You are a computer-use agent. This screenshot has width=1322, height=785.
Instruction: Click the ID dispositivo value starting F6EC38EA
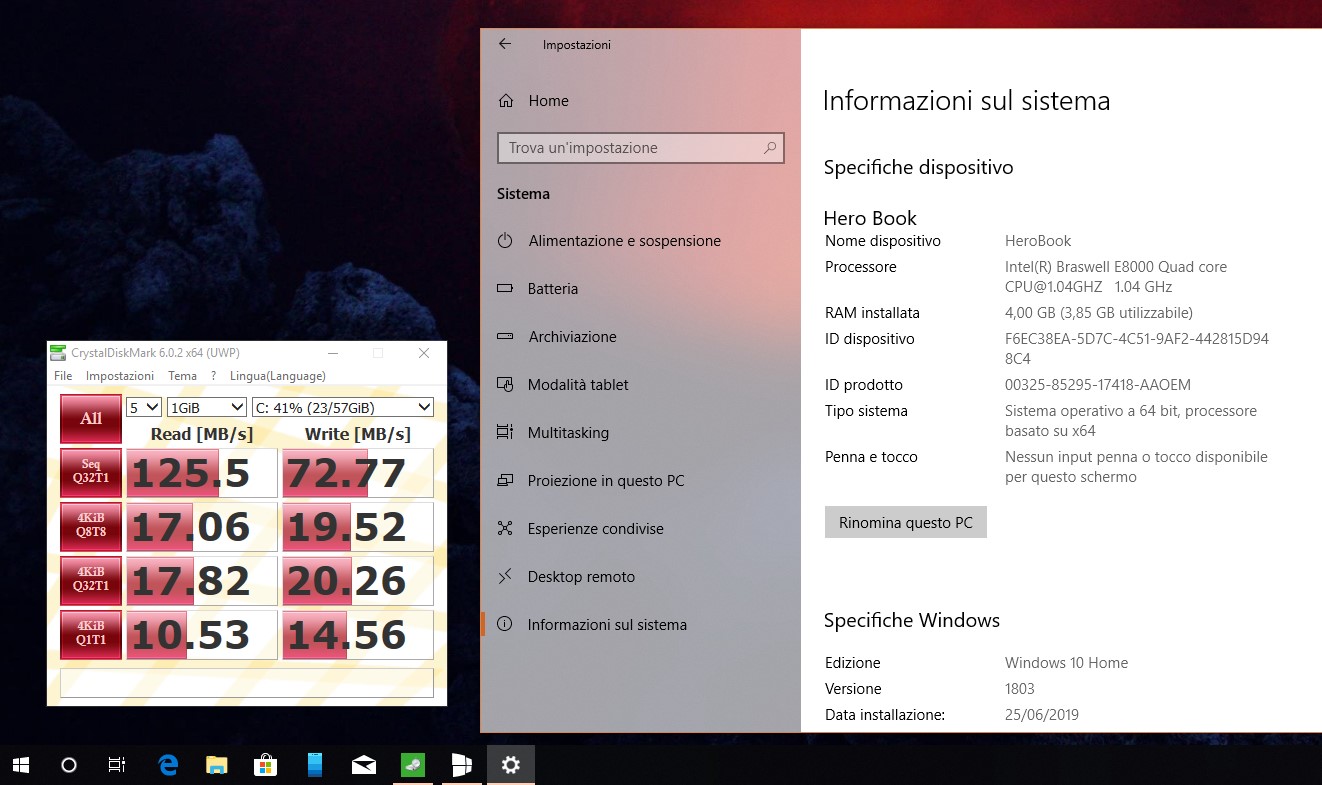click(1137, 349)
